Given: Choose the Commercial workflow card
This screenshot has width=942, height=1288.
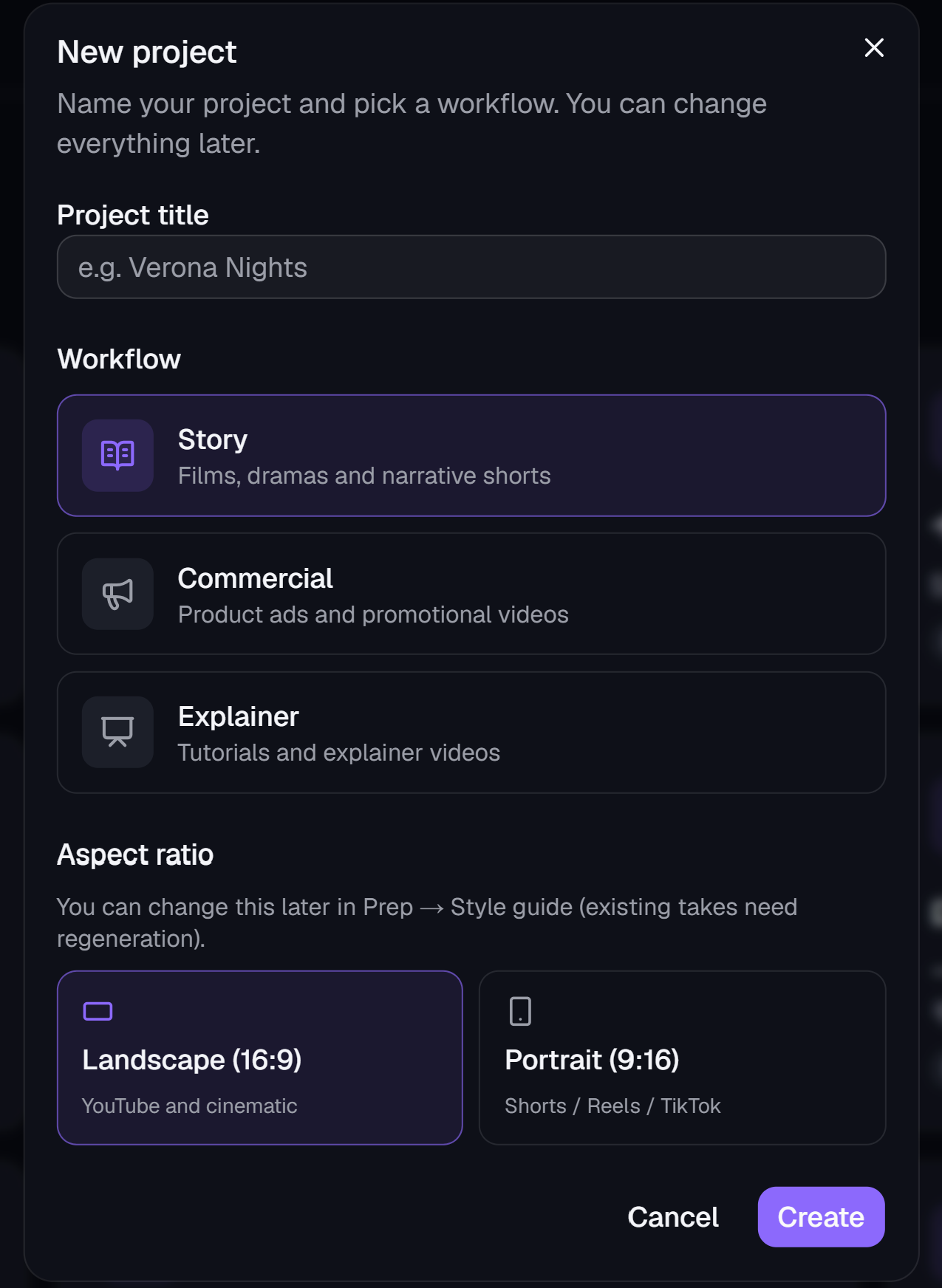Looking at the screenshot, I should [x=471, y=594].
